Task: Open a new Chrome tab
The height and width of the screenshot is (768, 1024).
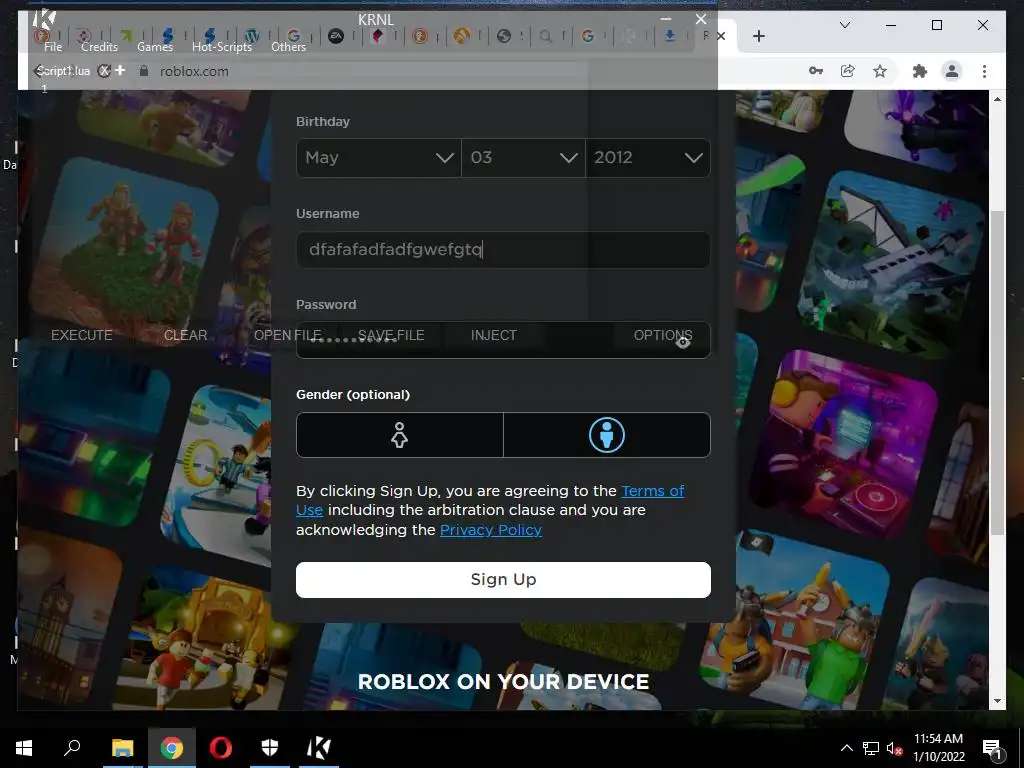Action: pyautogui.click(x=758, y=36)
